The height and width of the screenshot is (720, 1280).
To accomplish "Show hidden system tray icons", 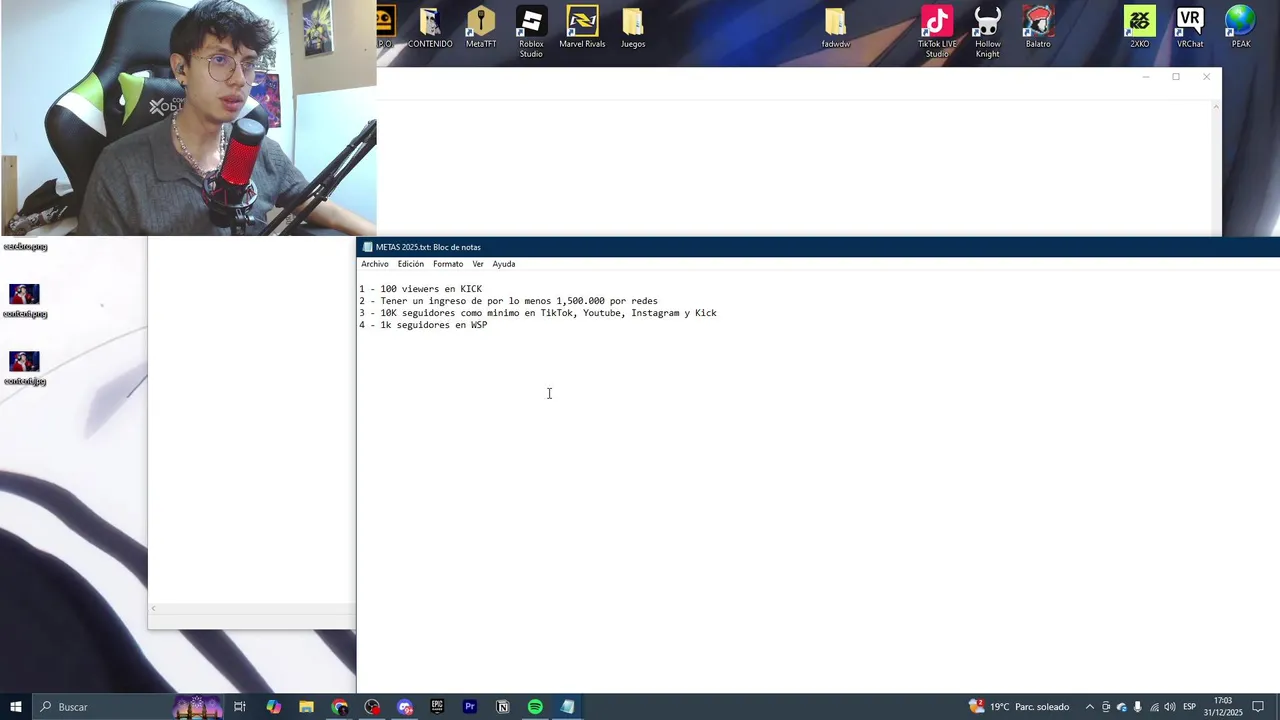I will click(x=1090, y=707).
